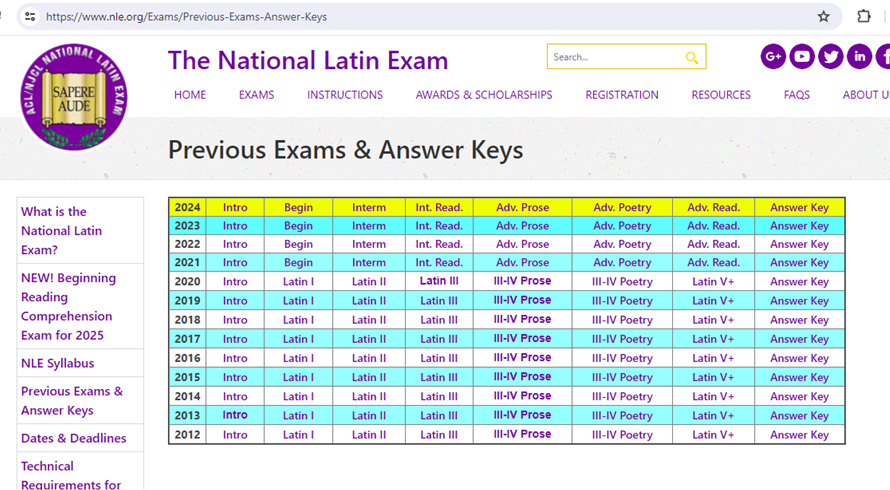
Task: Open the 2017 Latin III exam
Action: [x=439, y=339]
